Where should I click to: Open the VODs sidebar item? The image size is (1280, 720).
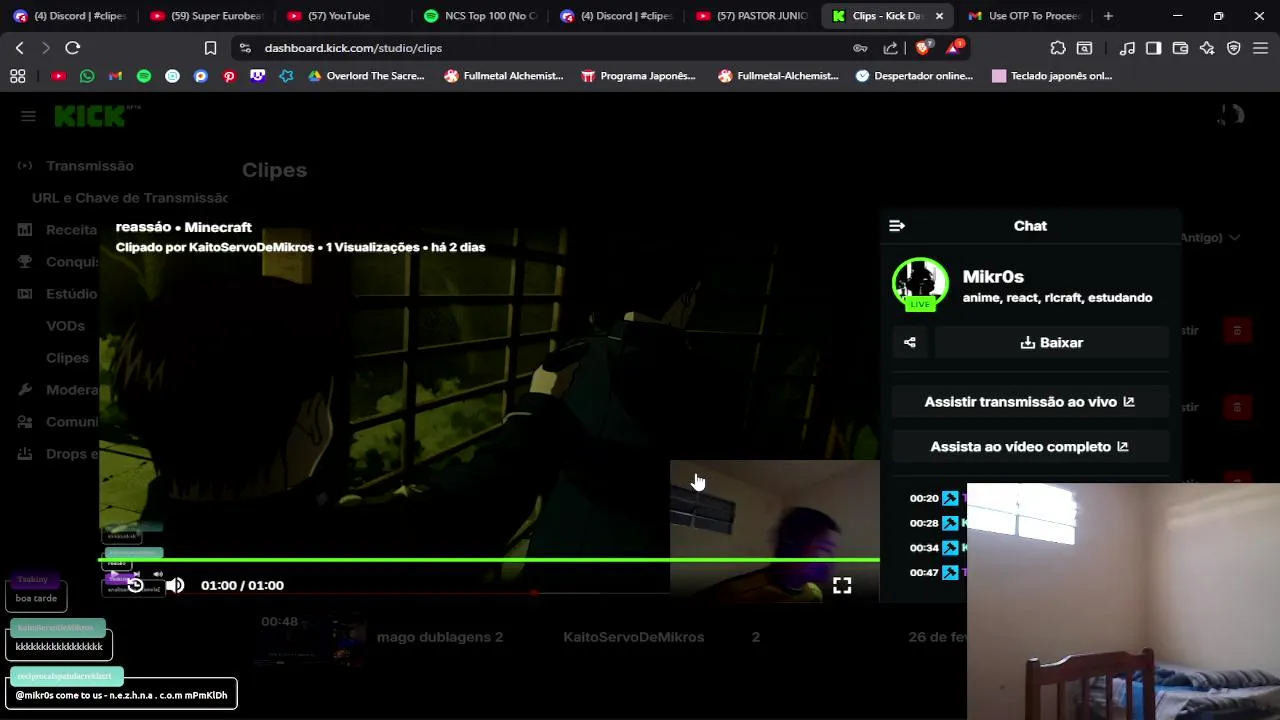click(x=65, y=326)
